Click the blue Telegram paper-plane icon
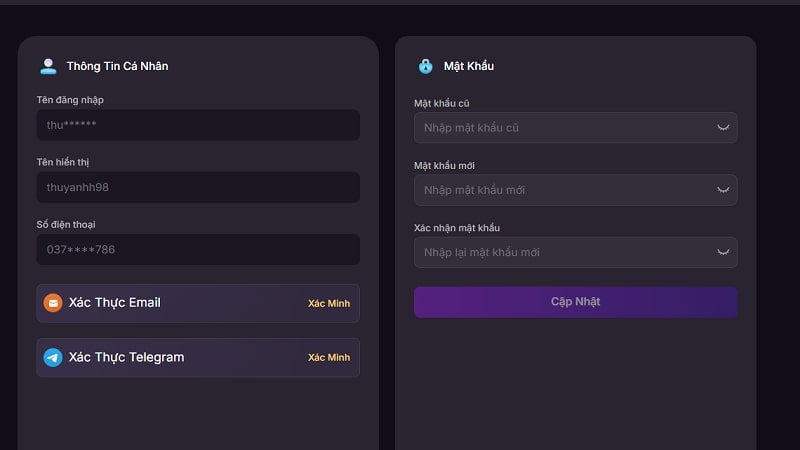 (x=53, y=357)
